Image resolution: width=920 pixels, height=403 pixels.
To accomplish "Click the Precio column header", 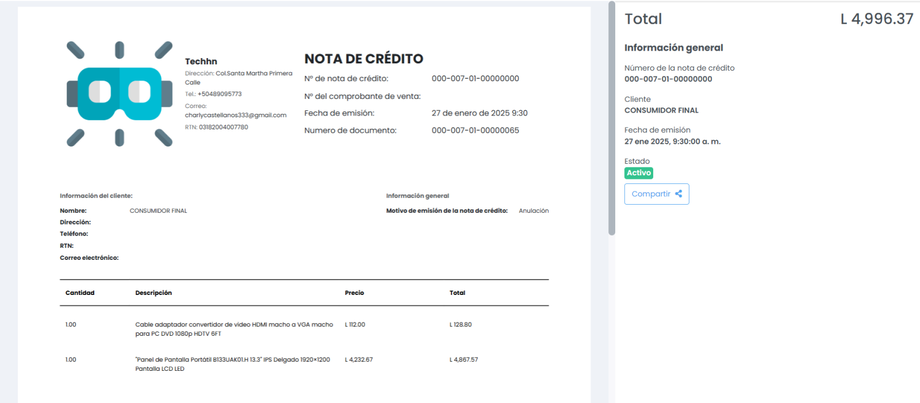I will coord(354,293).
